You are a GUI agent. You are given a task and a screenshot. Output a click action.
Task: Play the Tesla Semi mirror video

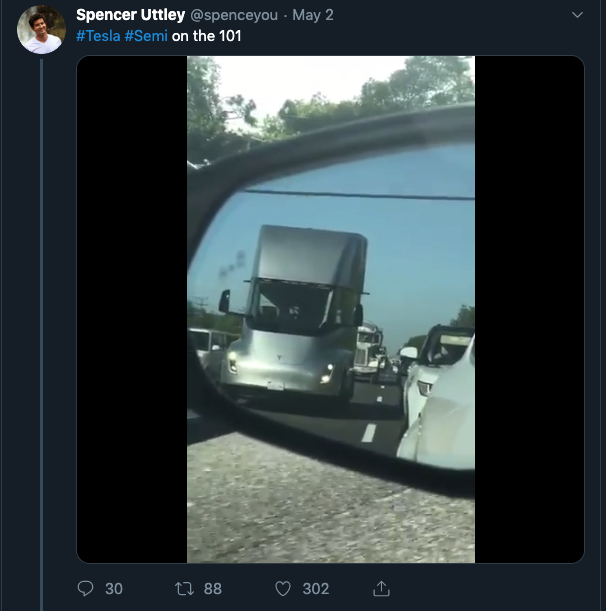330,309
